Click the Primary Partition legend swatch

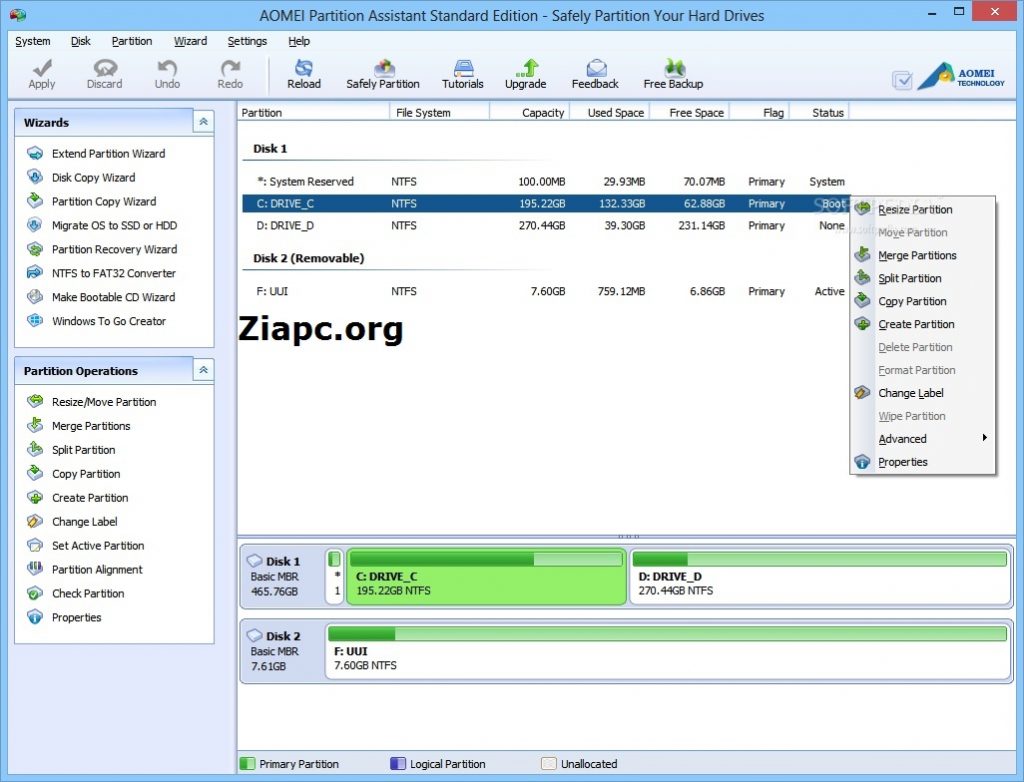click(246, 763)
